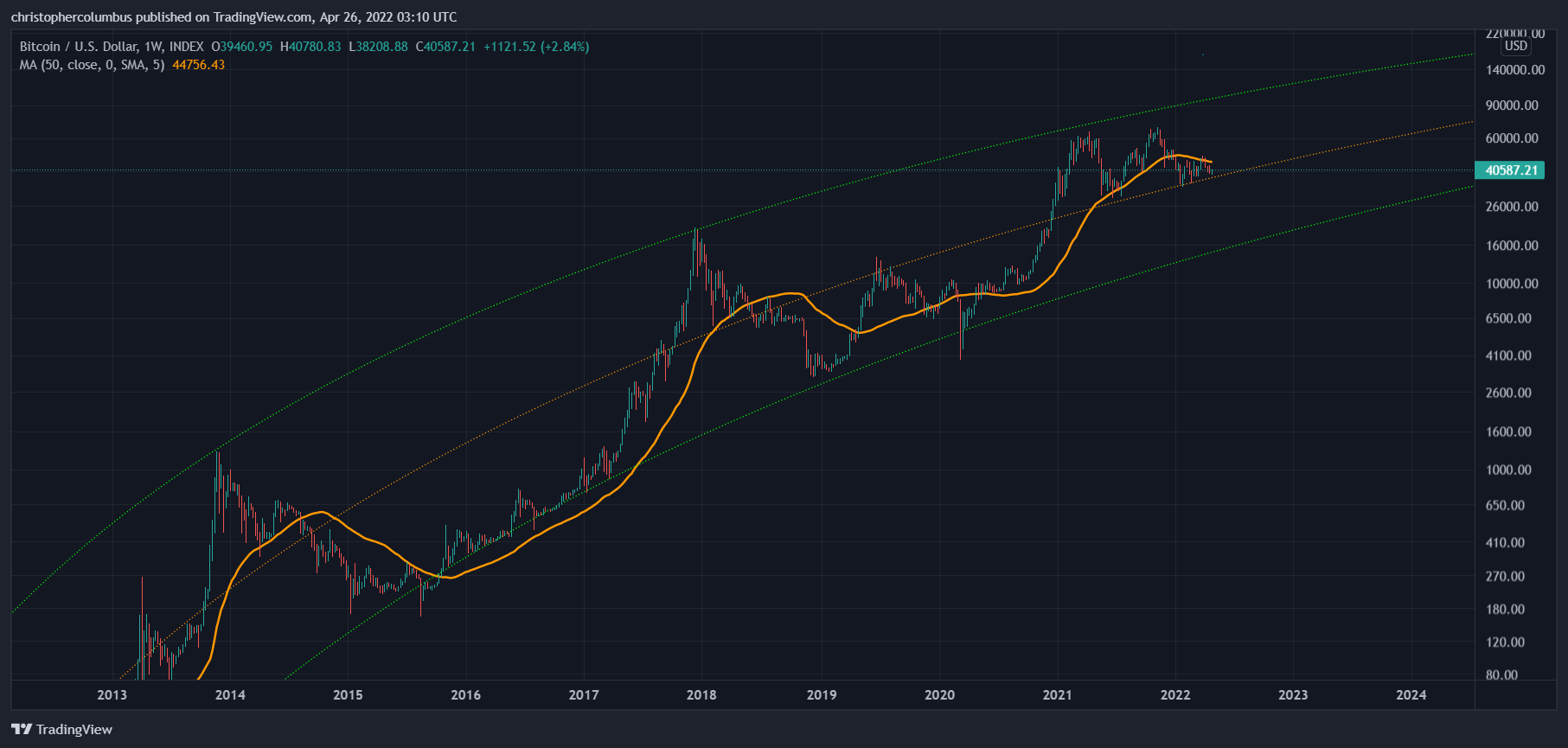This screenshot has width=1568, height=748.
Task: Click the 2016 label on the time axis
Action: [x=465, y=694]
